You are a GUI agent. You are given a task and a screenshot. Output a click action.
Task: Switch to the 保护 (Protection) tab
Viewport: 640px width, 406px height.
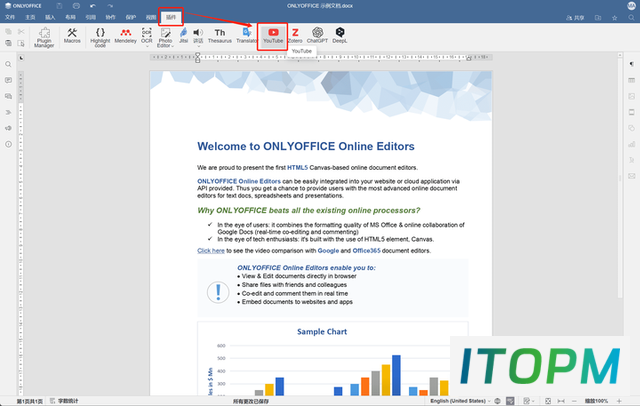pos(131,17)
